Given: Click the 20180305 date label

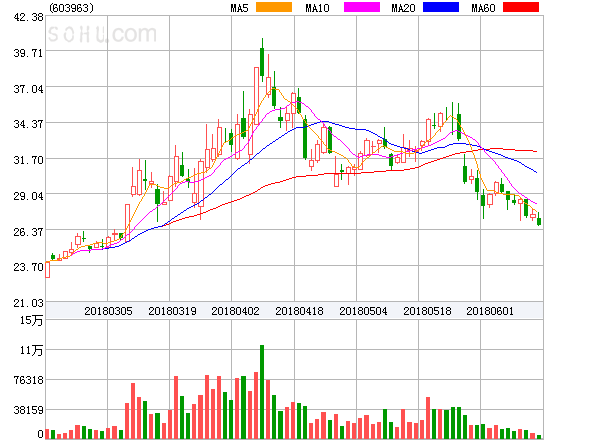Looking at the screenshot, I should pos(108,311).
